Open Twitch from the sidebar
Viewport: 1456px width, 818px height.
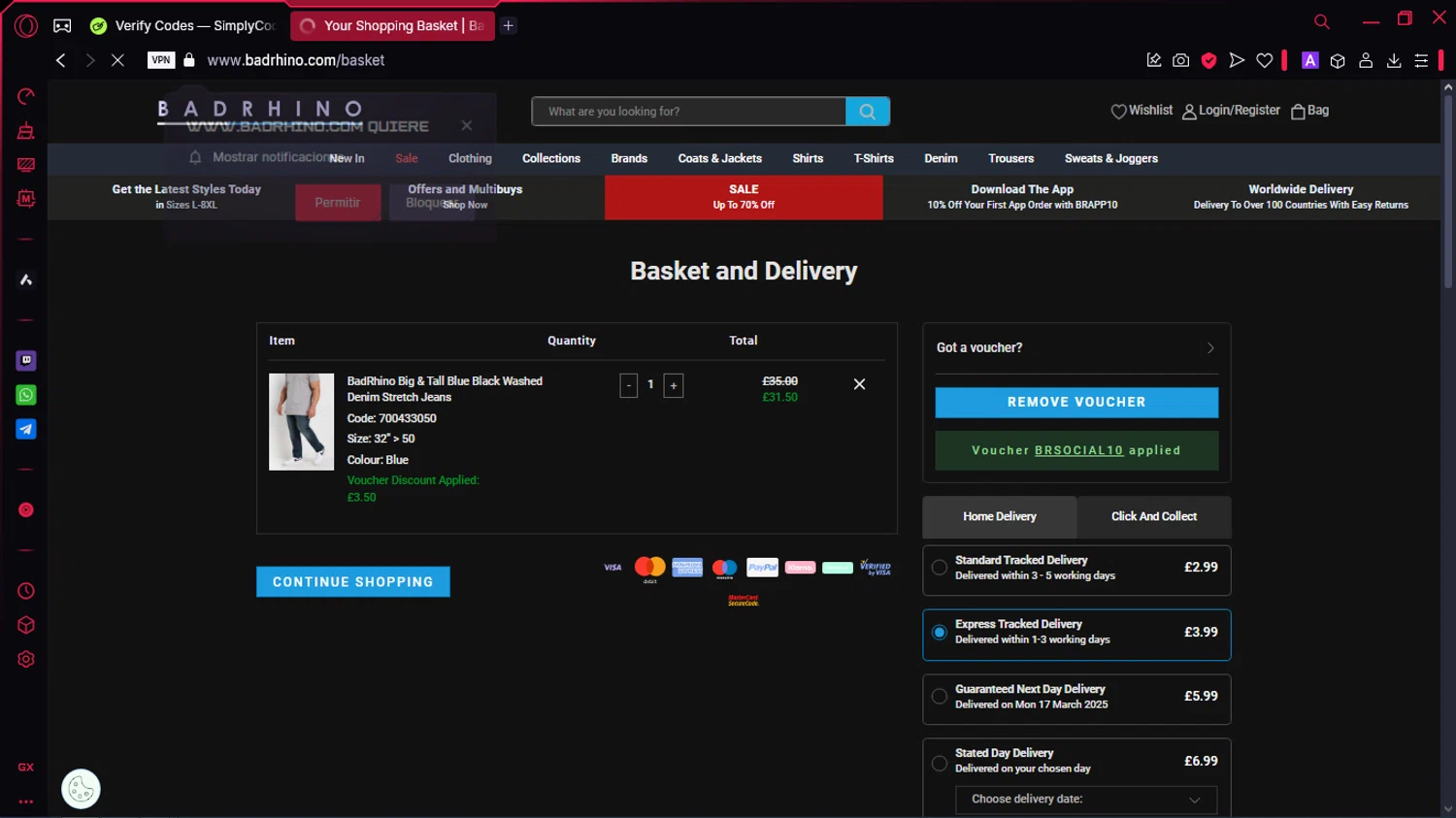[x=26, y=360]
